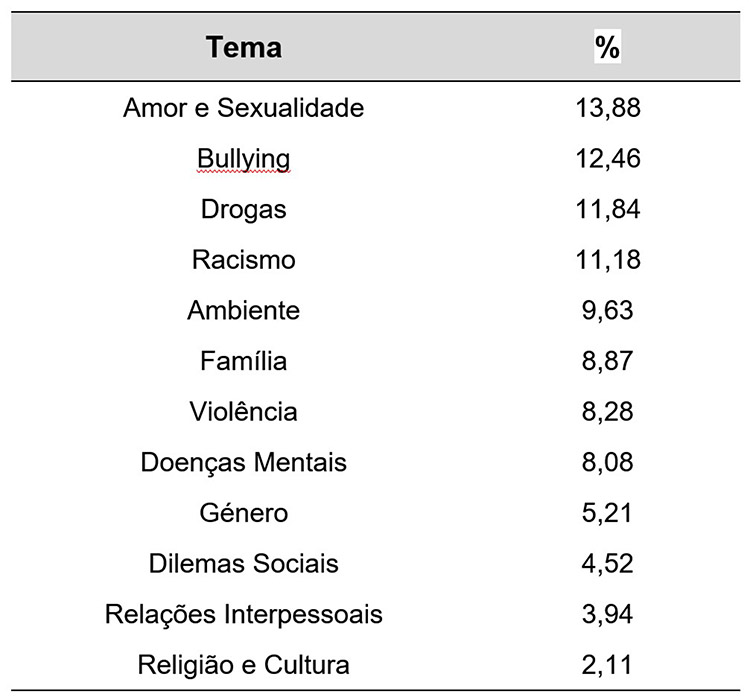Select the "Amor e Sexualidade" cell
750x697 pixels.
click(x=243, y=107)
